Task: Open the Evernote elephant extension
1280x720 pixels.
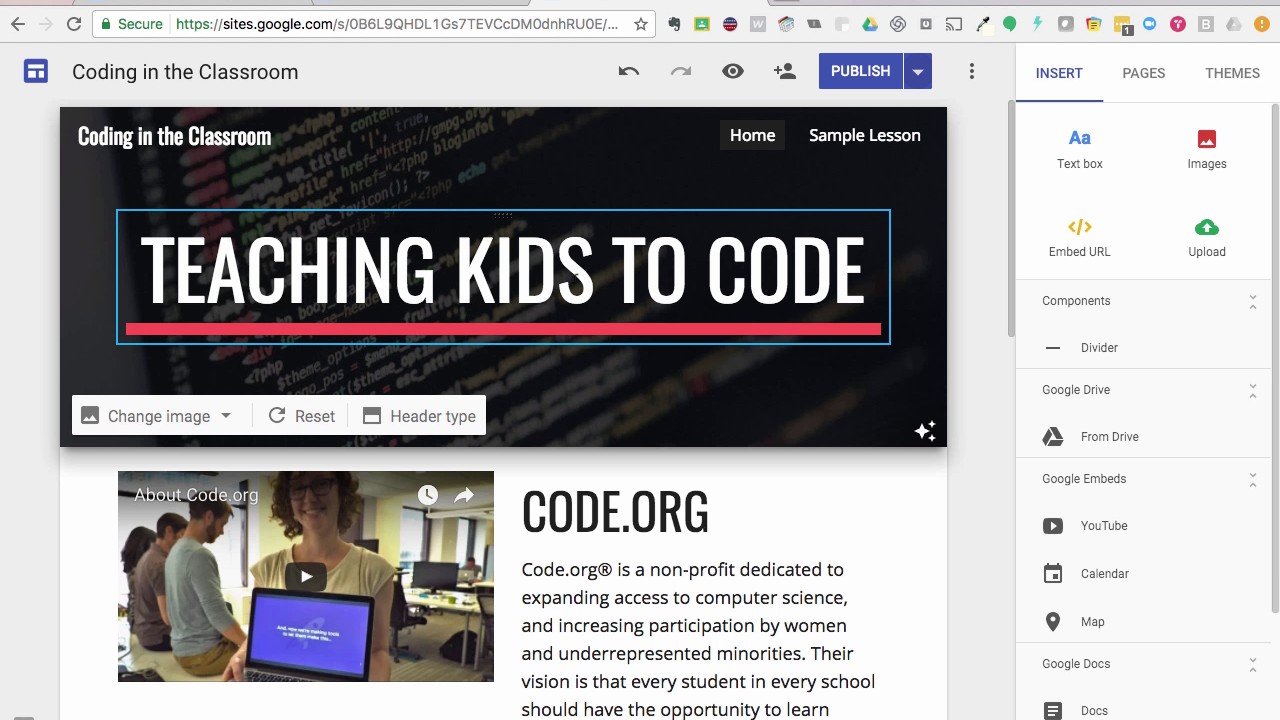Action: (x=674, y=24)
